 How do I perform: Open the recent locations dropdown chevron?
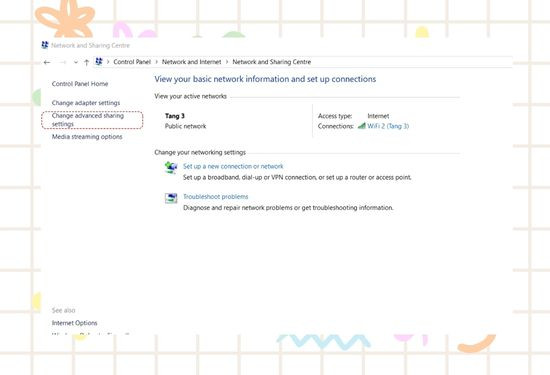[x=75, y=62]
